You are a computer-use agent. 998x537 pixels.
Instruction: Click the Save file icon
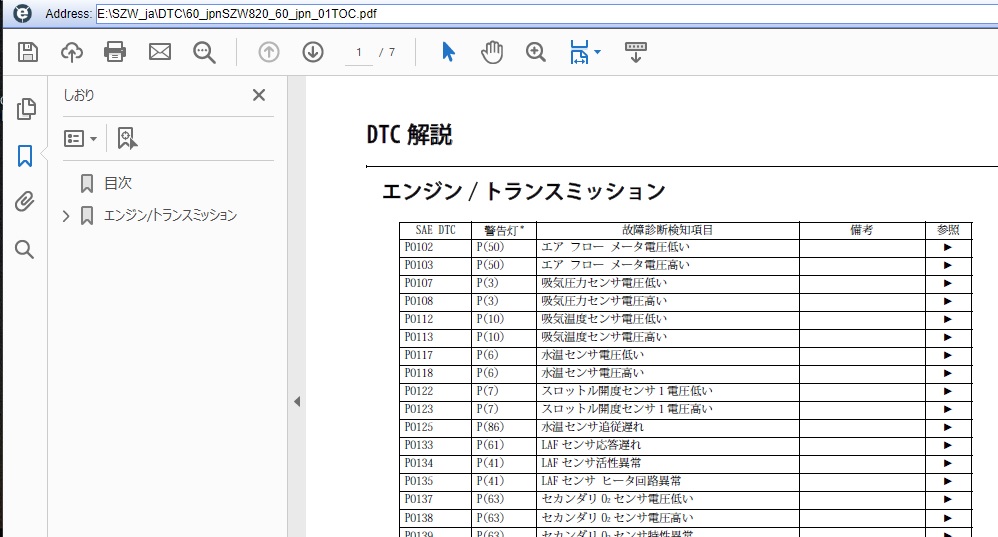pos(28,52)
